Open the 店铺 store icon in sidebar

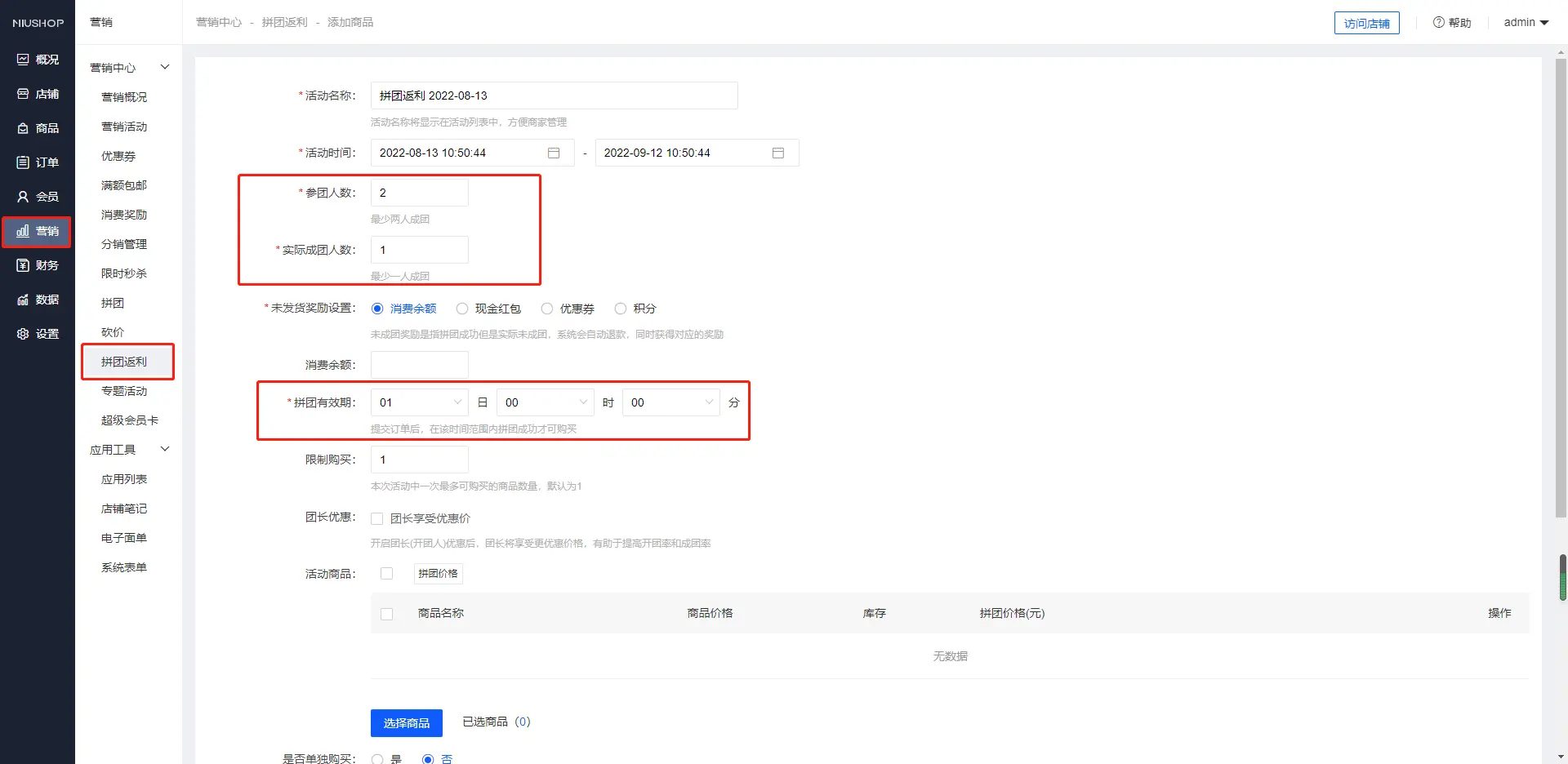coord(23,94)
